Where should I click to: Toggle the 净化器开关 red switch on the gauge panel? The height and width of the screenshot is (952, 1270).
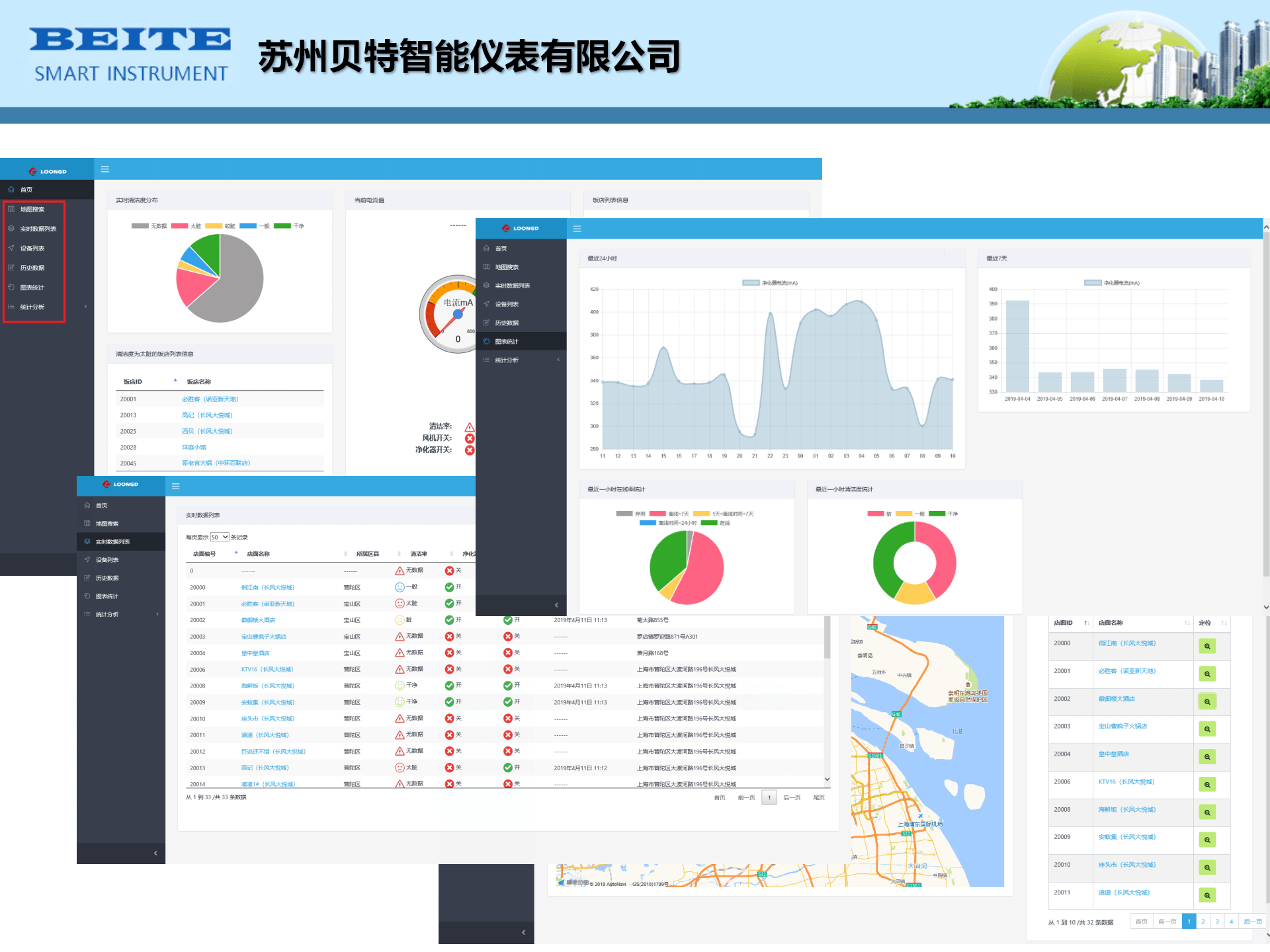coord(470,450)
